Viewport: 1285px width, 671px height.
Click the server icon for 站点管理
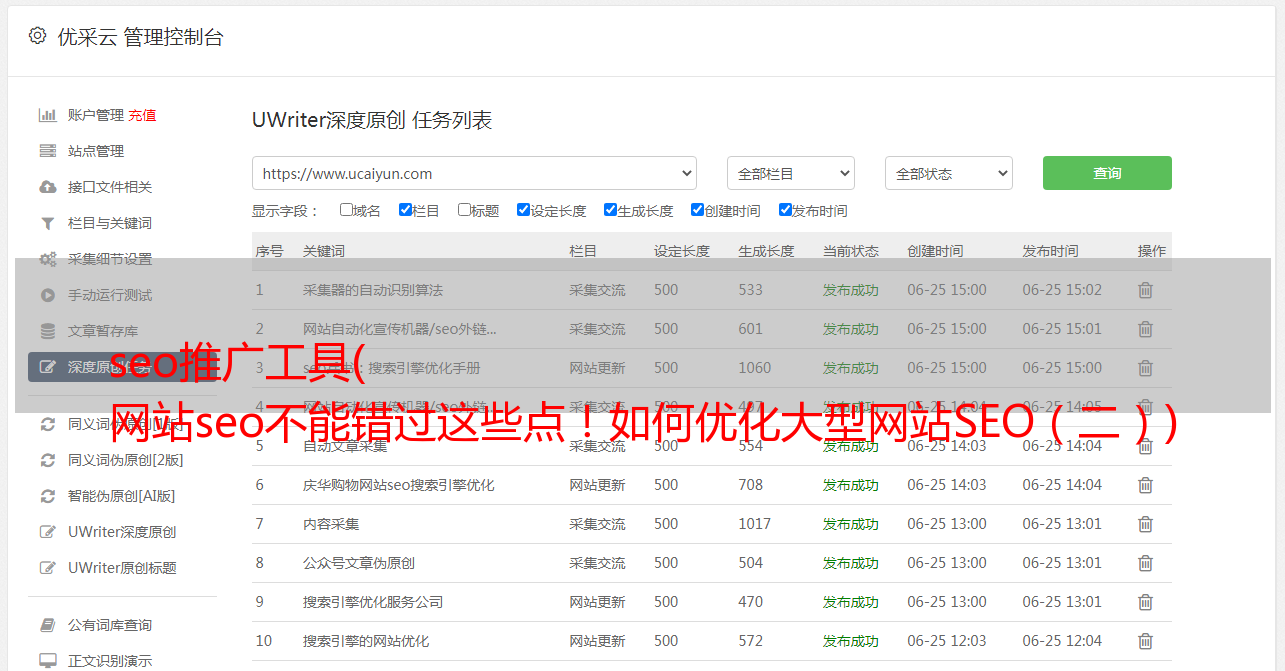pyautogui.click(x=47, y=151)
